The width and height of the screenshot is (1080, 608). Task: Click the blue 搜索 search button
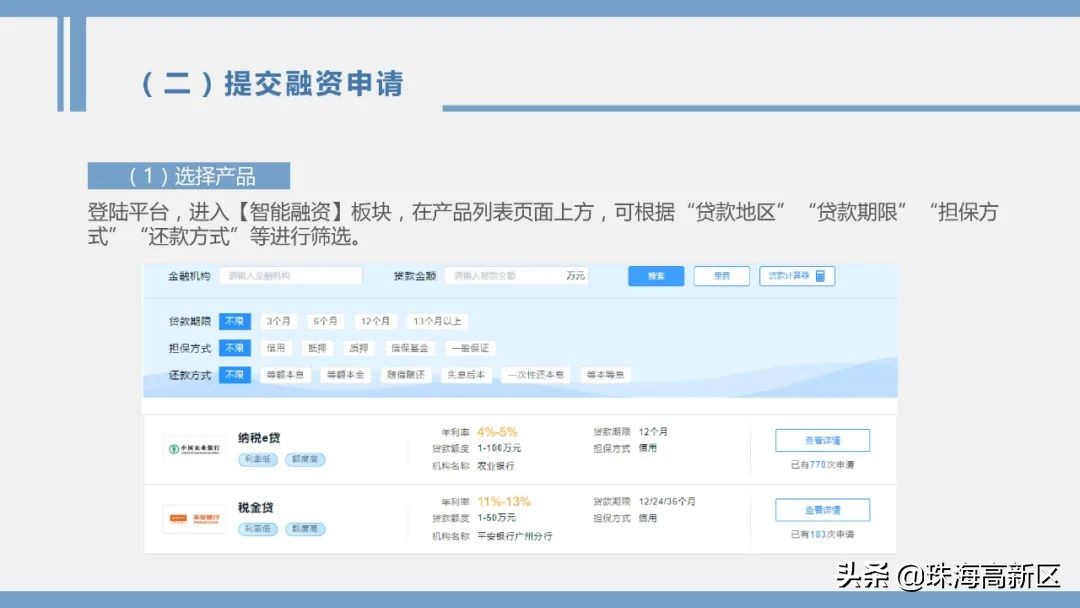(655, 276)
